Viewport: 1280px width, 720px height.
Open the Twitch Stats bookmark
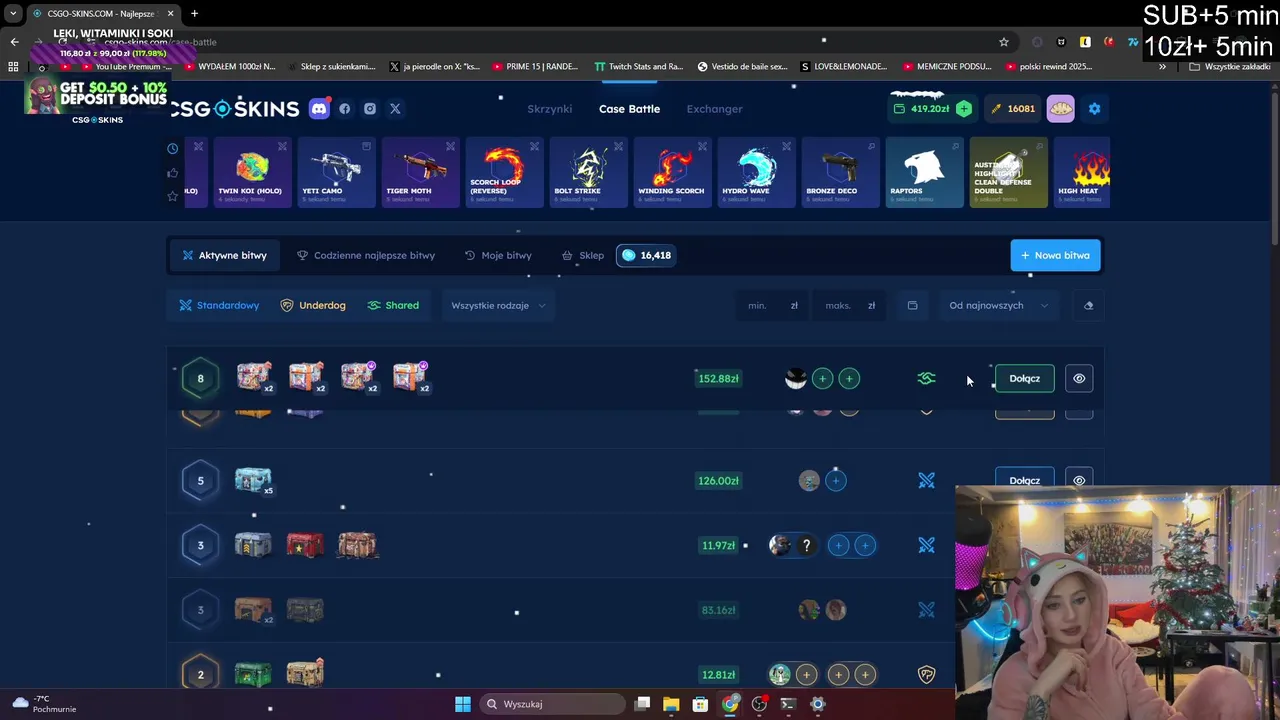click(x=638, y=66)
